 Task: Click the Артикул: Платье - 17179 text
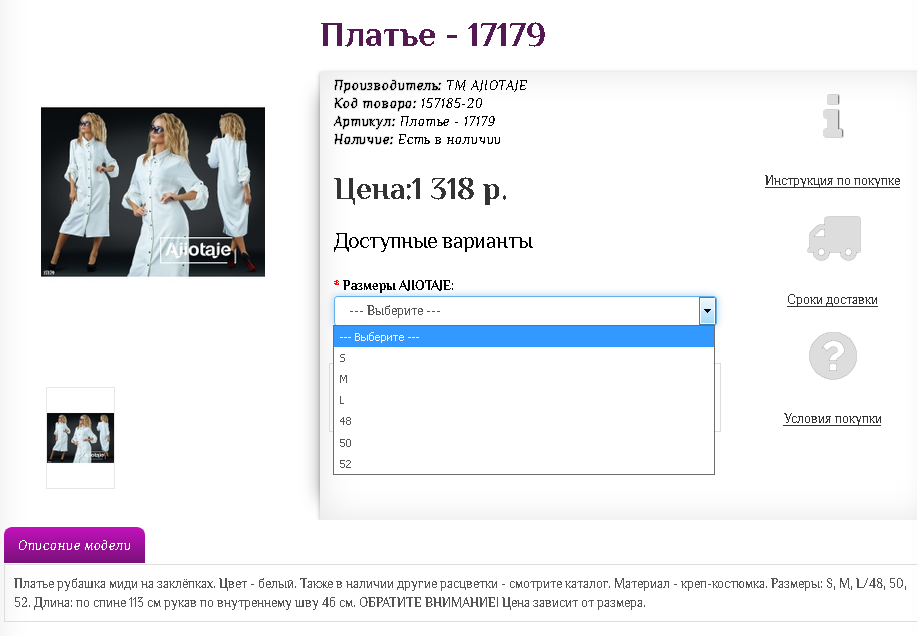[x=415, y=122]
